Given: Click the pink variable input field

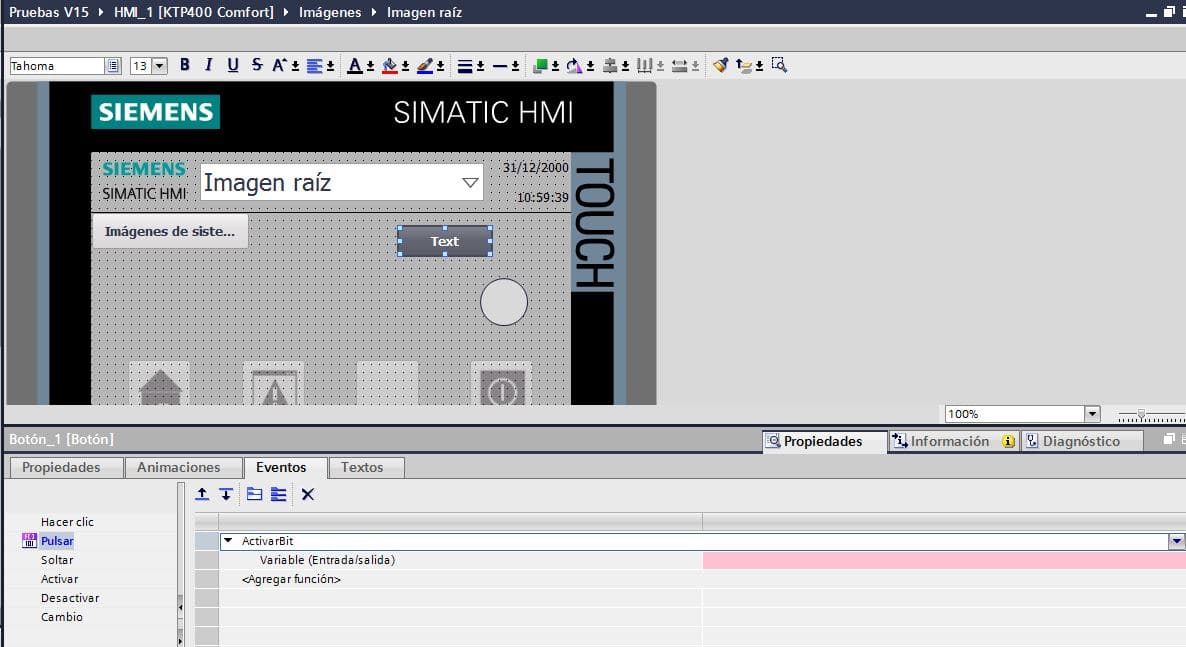Looking at the screenshot, I should [x=944, y=560].
